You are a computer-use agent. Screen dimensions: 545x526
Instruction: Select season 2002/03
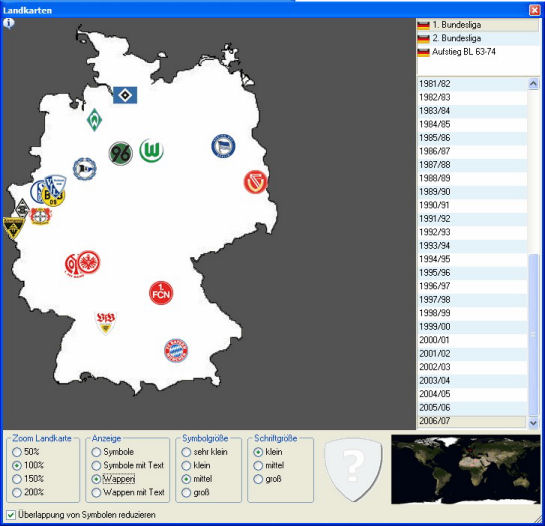pyautogui.click(x=472, y=367)
